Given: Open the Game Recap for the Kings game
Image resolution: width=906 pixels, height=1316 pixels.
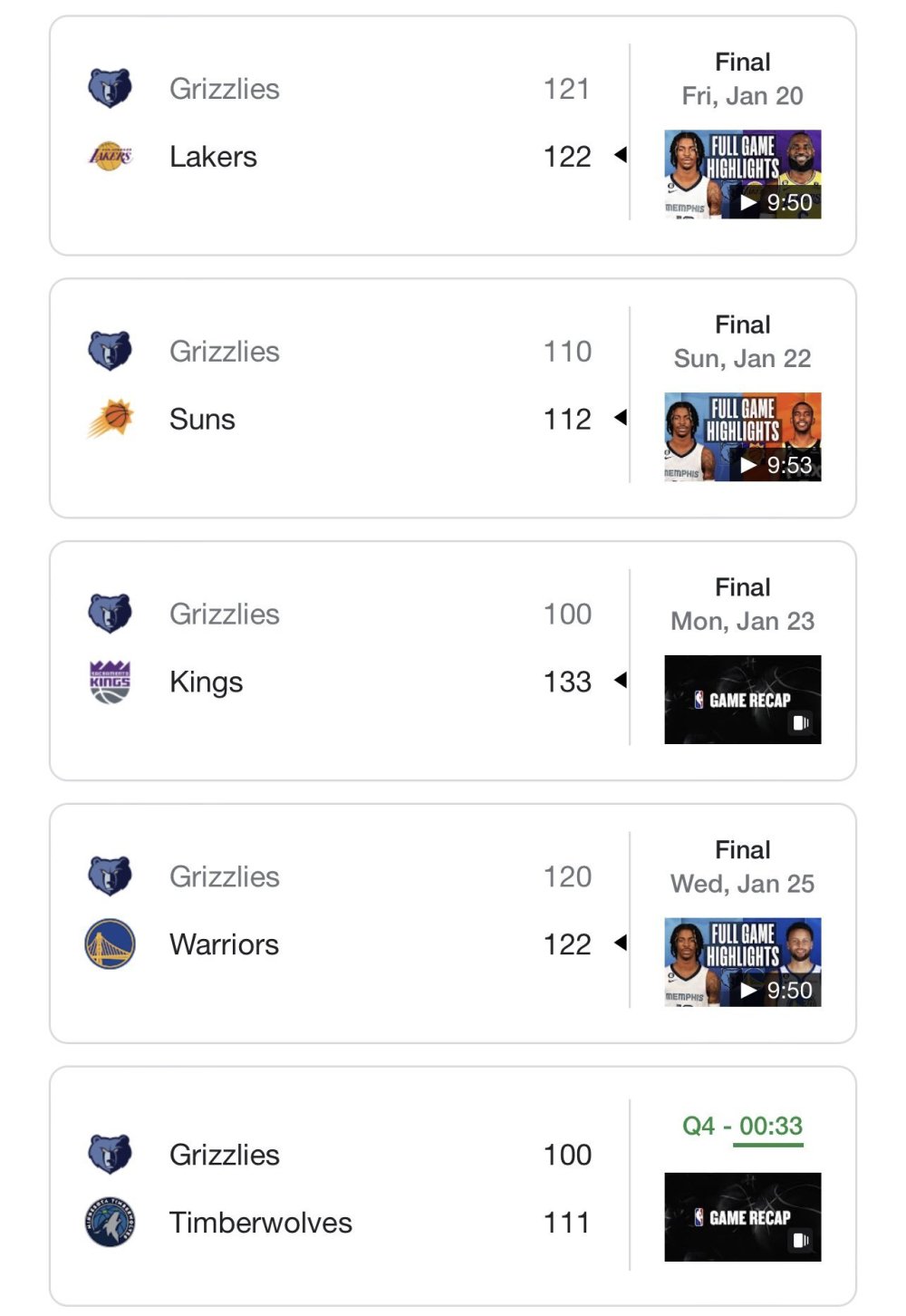Looking at the screenshot, I should [743, 700].
